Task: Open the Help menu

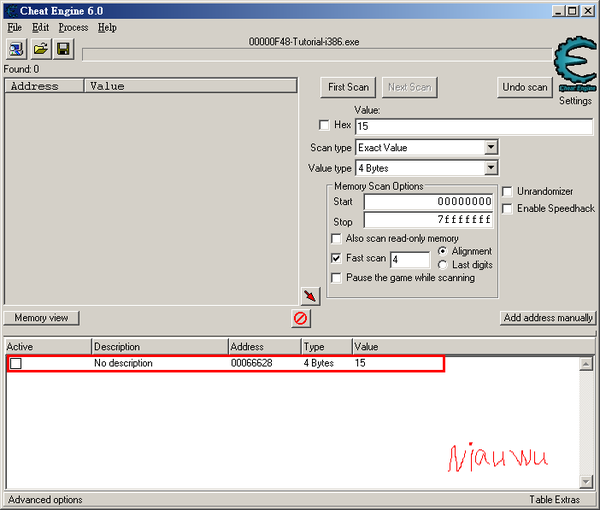Action: pos(107,28)
